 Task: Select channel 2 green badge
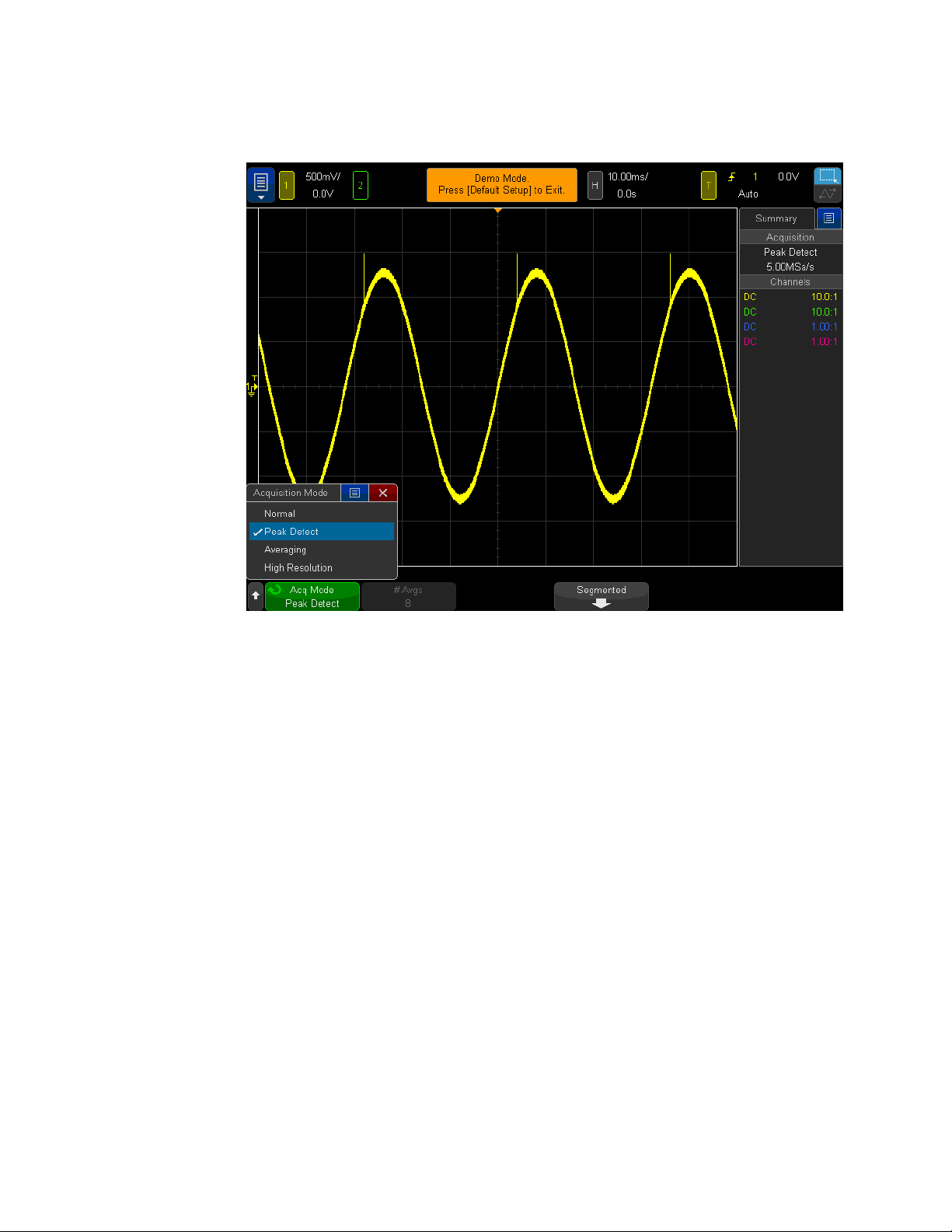point(360,186)
